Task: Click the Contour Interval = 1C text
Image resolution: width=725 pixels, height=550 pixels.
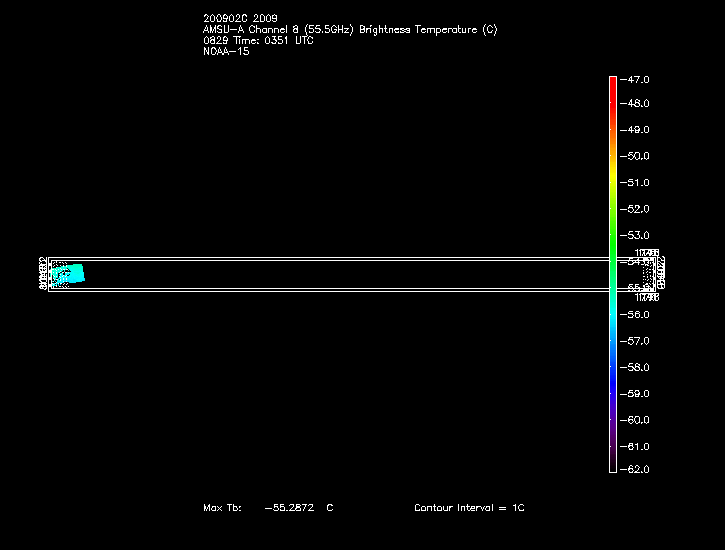Action: tap(469, 508)
